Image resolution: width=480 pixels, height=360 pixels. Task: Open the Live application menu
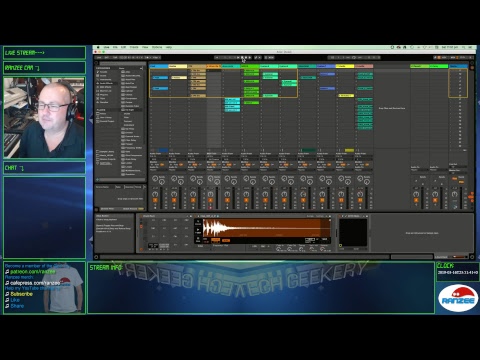[106, 47]
